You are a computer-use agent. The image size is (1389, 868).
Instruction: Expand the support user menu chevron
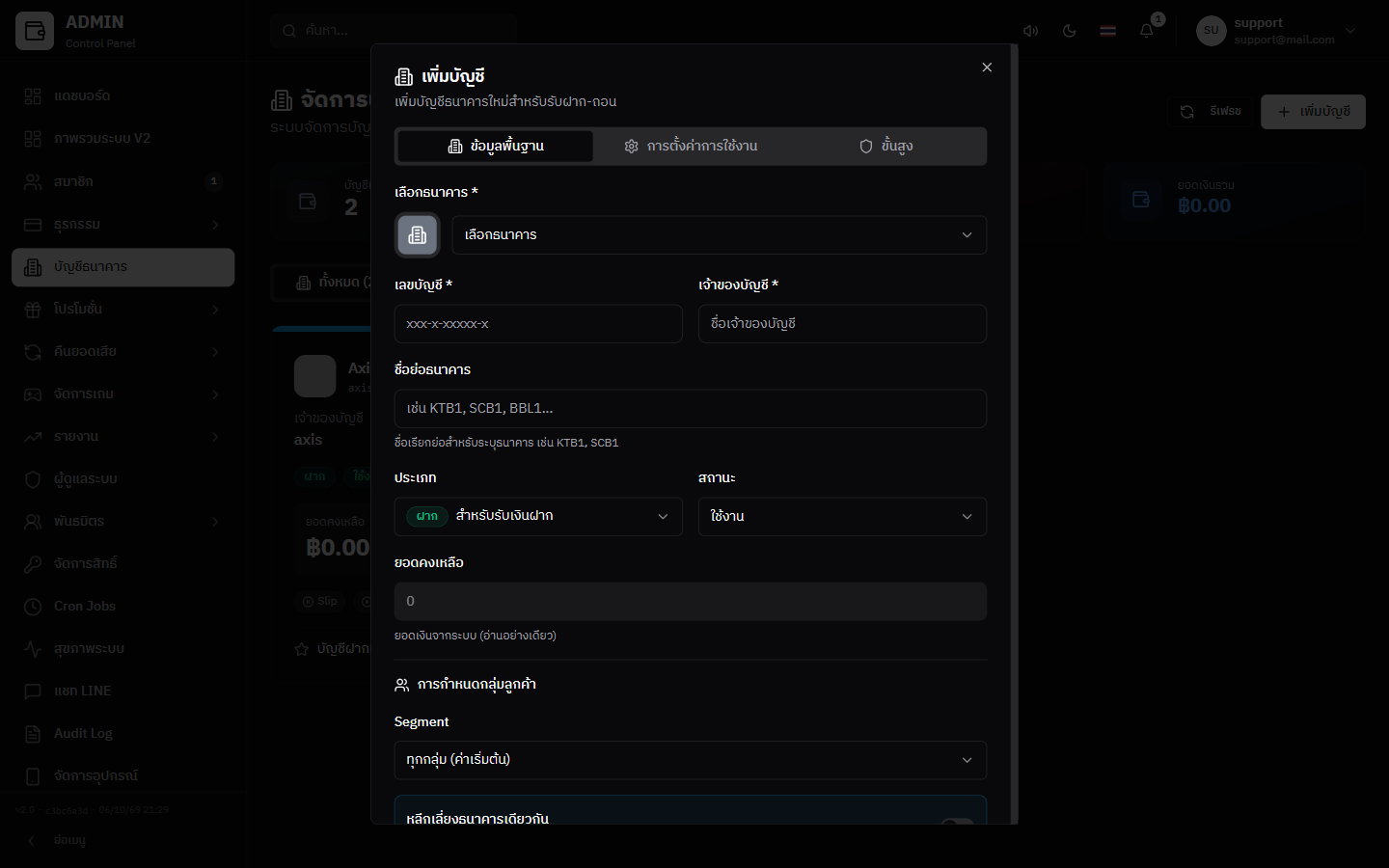tap(1350, 31)
